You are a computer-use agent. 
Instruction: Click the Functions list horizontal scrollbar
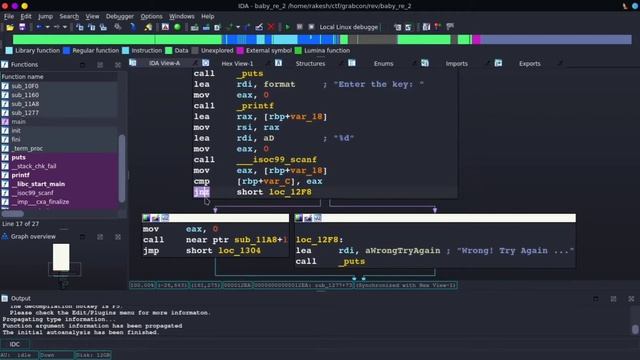pos(13,213)
